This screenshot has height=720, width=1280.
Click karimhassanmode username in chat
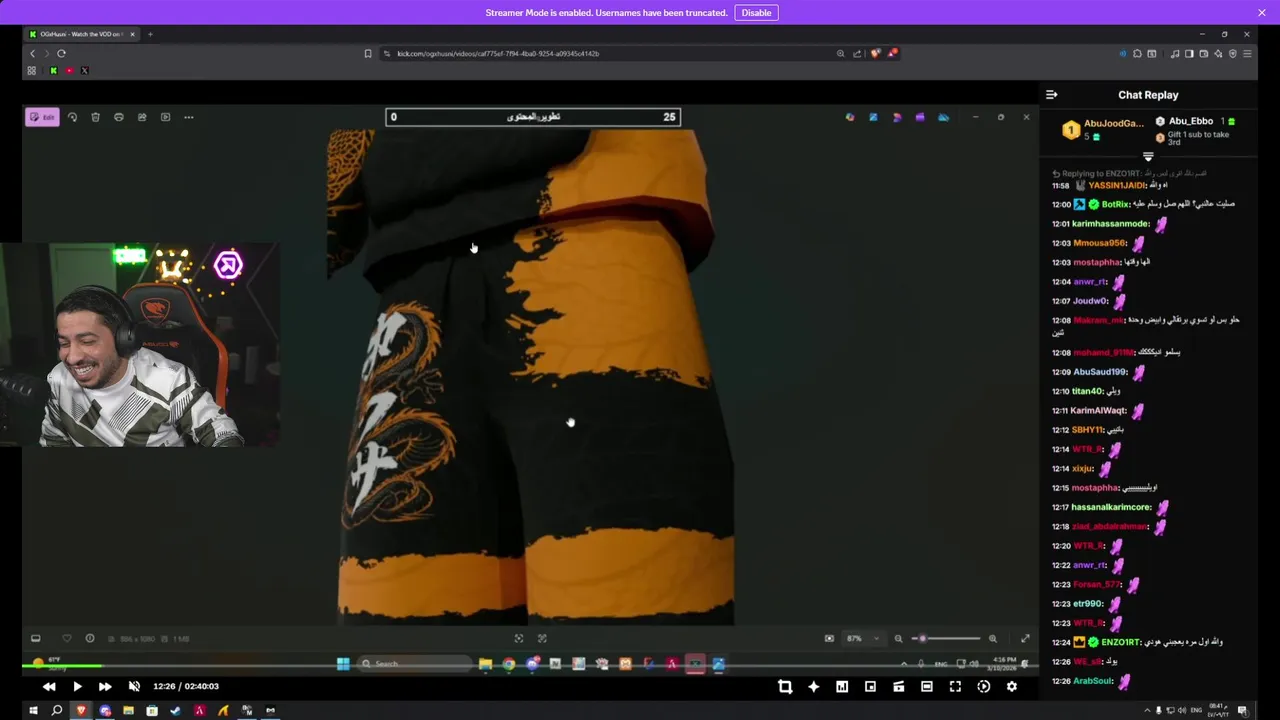coord(1110,224)
